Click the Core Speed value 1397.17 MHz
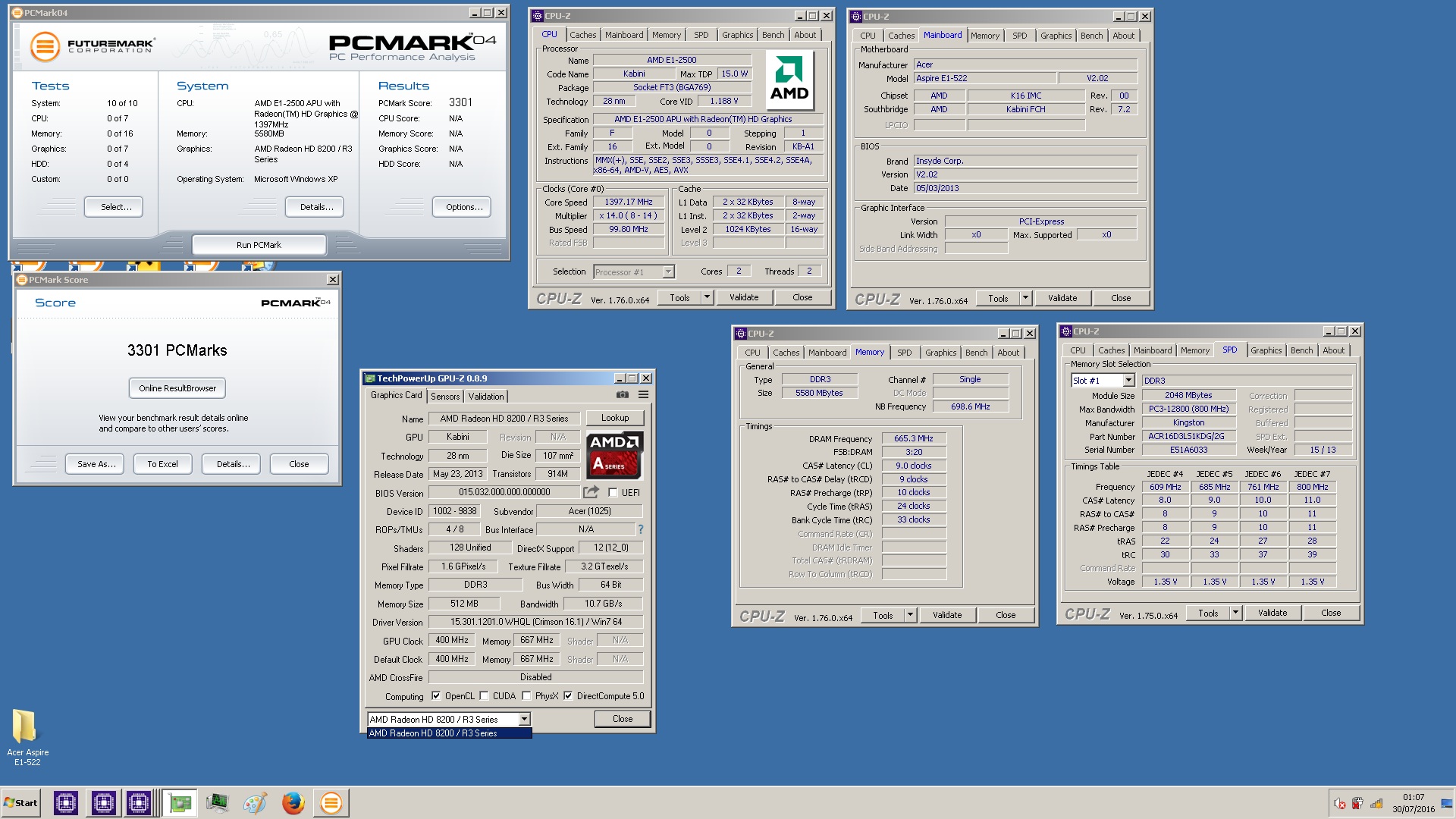The image size is (1456, 819). point(628,202)
